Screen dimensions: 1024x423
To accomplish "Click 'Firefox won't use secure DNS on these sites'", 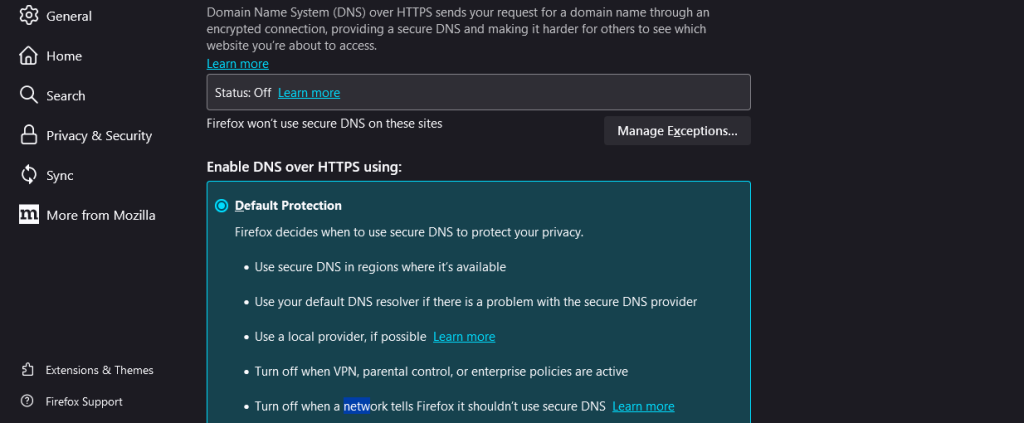I will pos(325,123).
